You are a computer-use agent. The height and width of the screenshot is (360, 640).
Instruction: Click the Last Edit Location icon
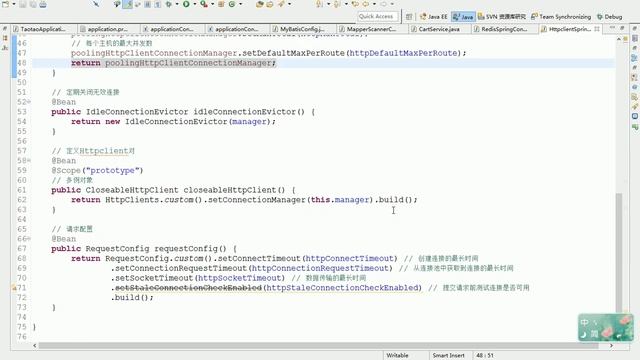(x=355, y=4)
